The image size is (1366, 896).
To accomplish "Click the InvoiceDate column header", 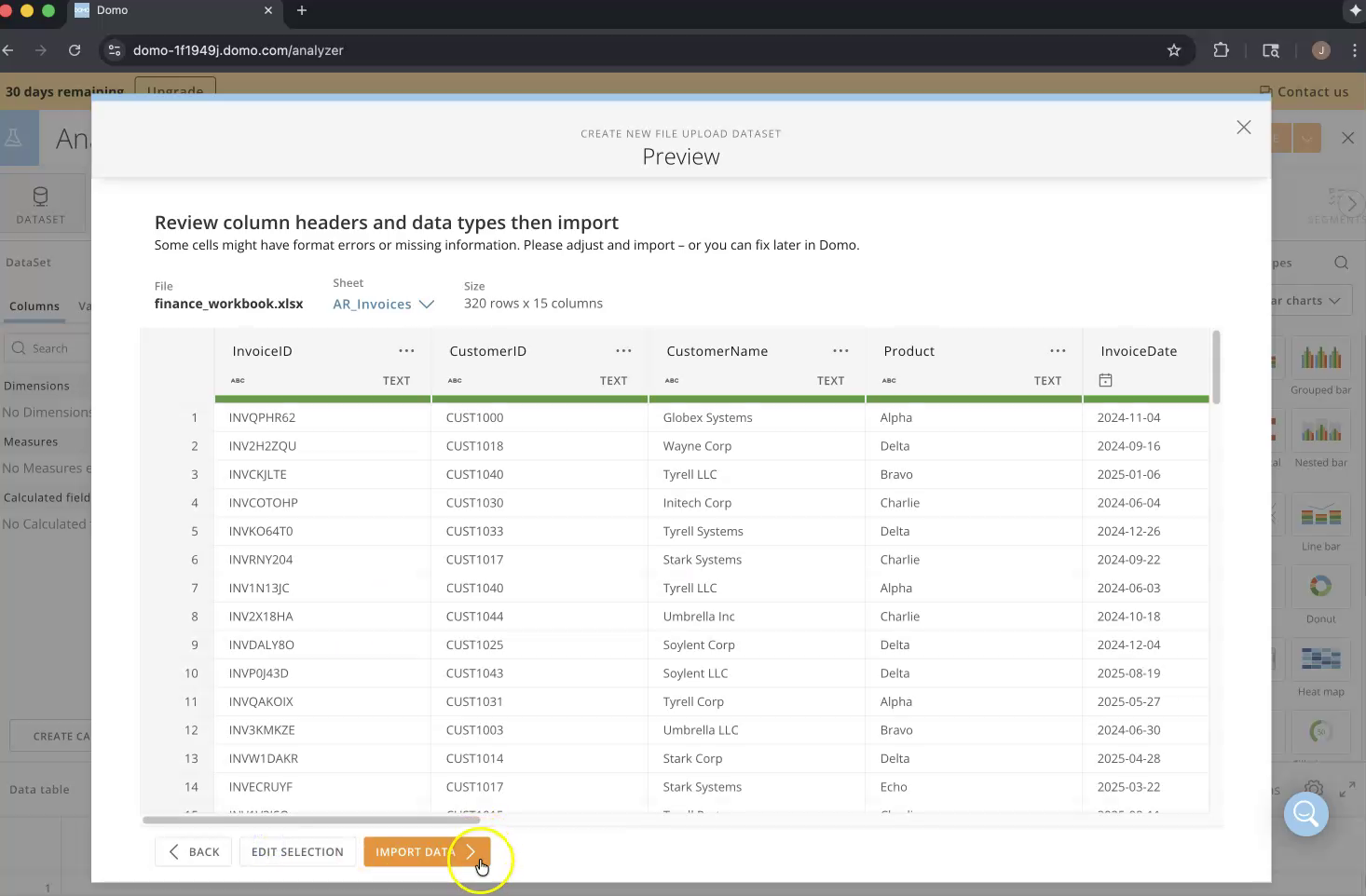I will 1139,351.
